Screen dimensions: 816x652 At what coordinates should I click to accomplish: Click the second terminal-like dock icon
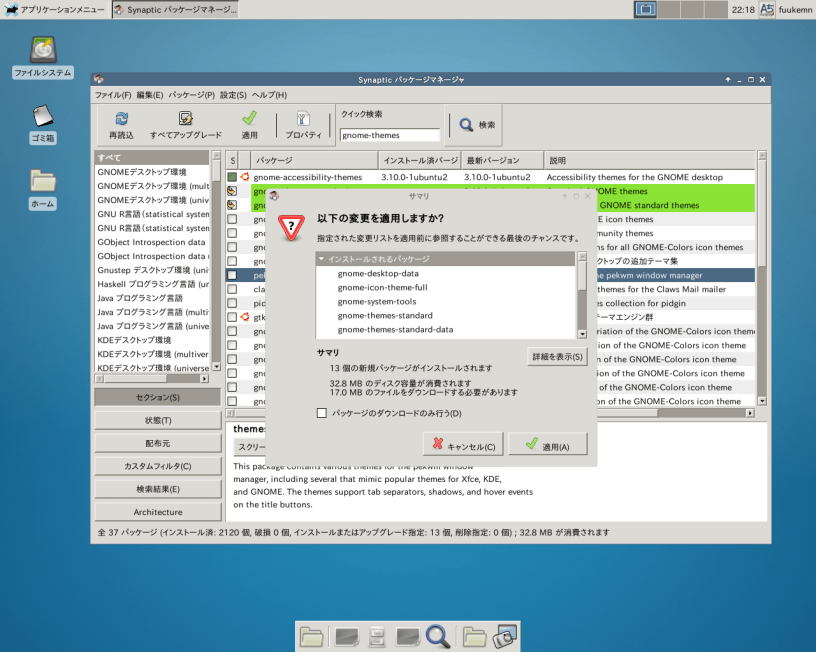click(407, 637)
